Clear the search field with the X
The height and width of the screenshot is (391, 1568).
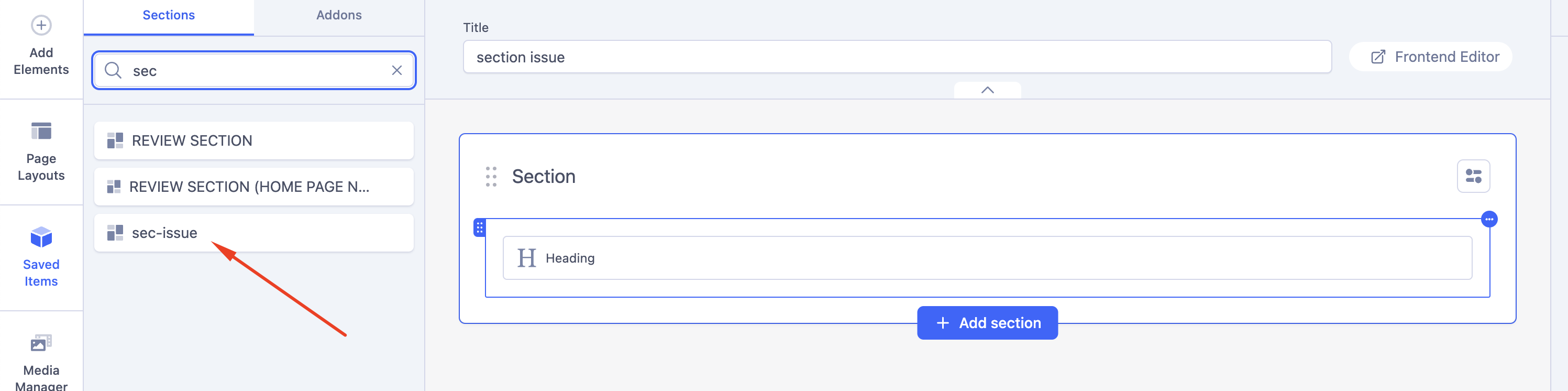pyautogui.click(x=397, y=71)
